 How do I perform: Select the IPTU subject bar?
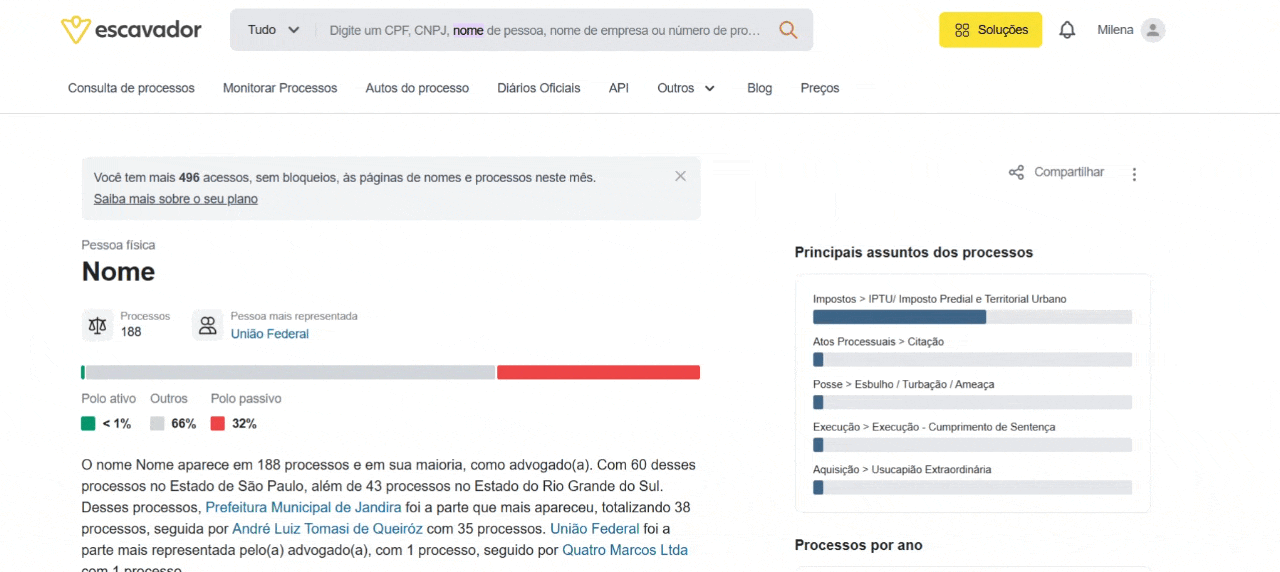tap(972, 317)
